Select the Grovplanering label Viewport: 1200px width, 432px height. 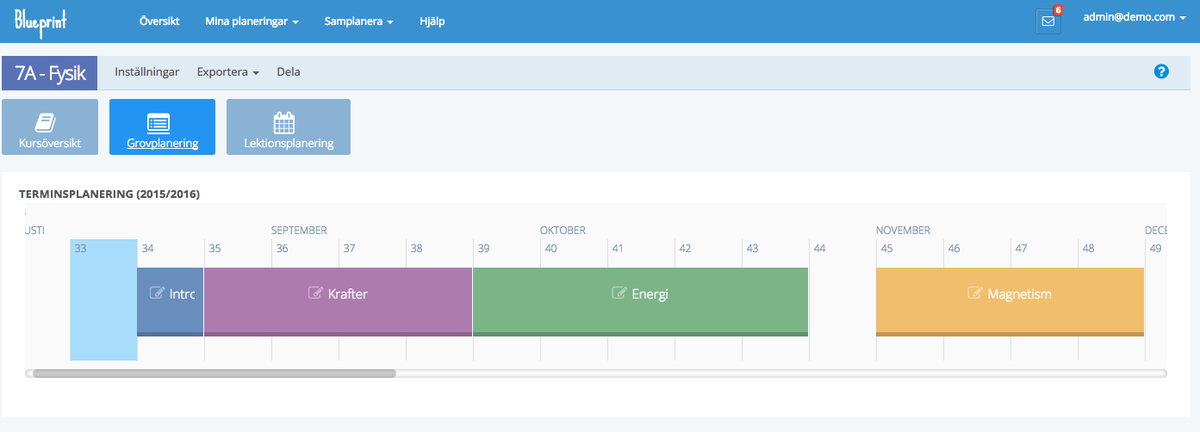162,144
